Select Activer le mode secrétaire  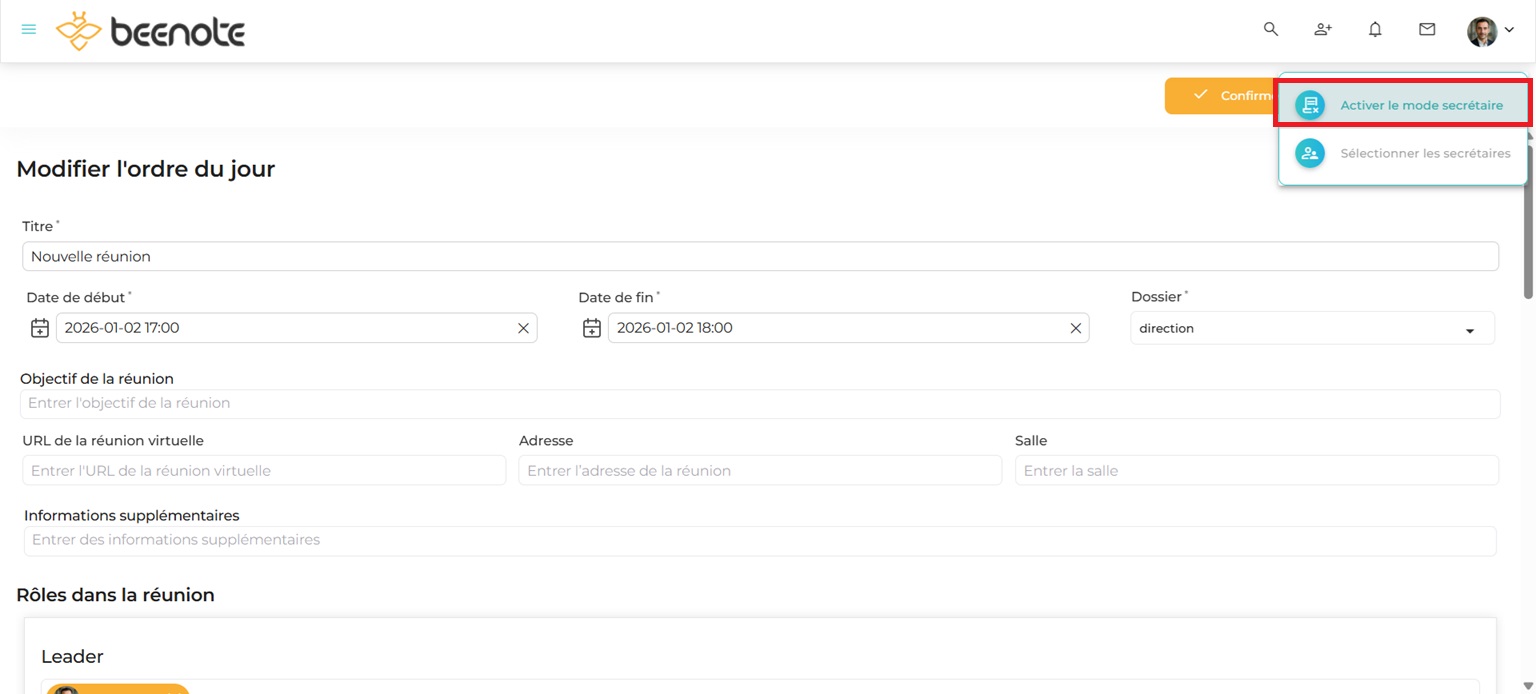click(1402, 105)
